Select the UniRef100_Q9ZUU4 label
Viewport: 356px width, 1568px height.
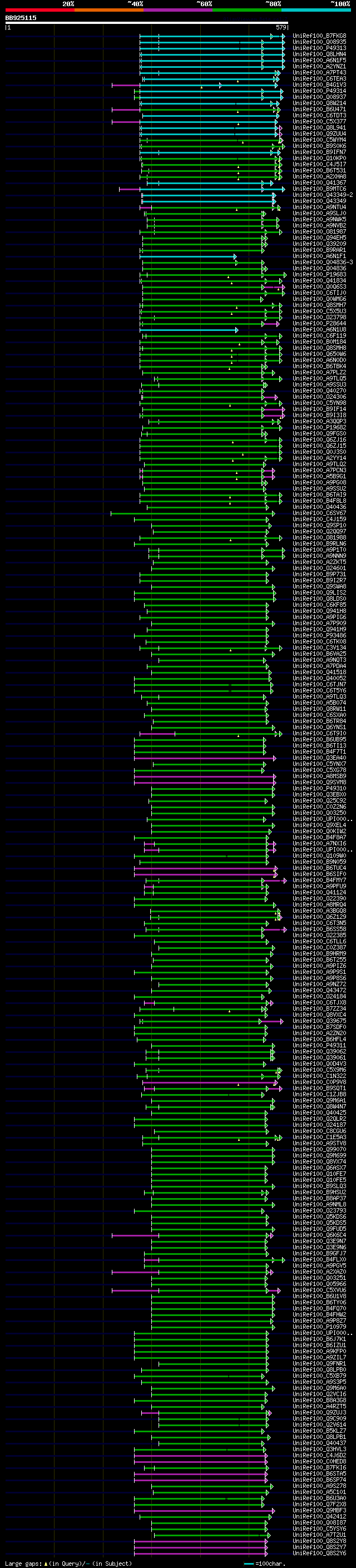(319, 134)
